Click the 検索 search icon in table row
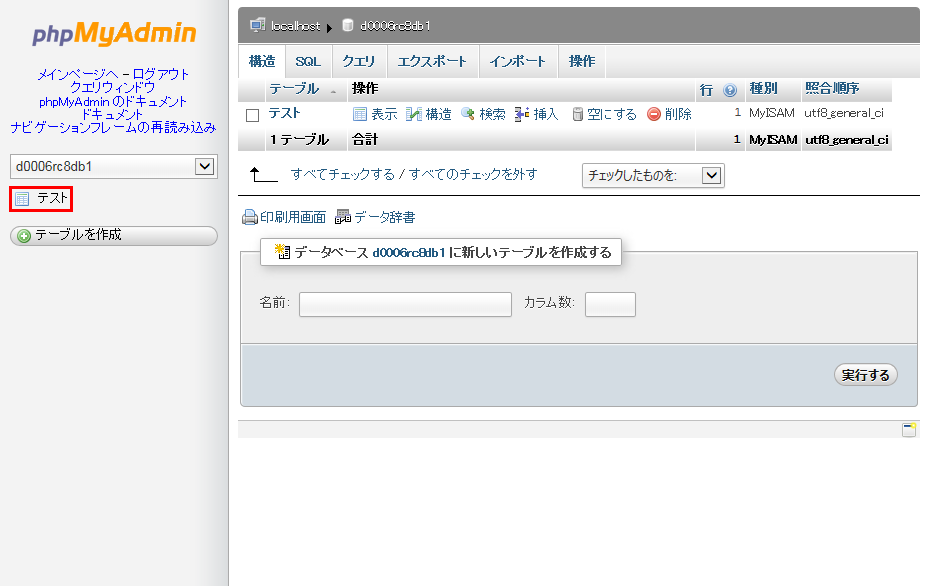 click(467, 115)
